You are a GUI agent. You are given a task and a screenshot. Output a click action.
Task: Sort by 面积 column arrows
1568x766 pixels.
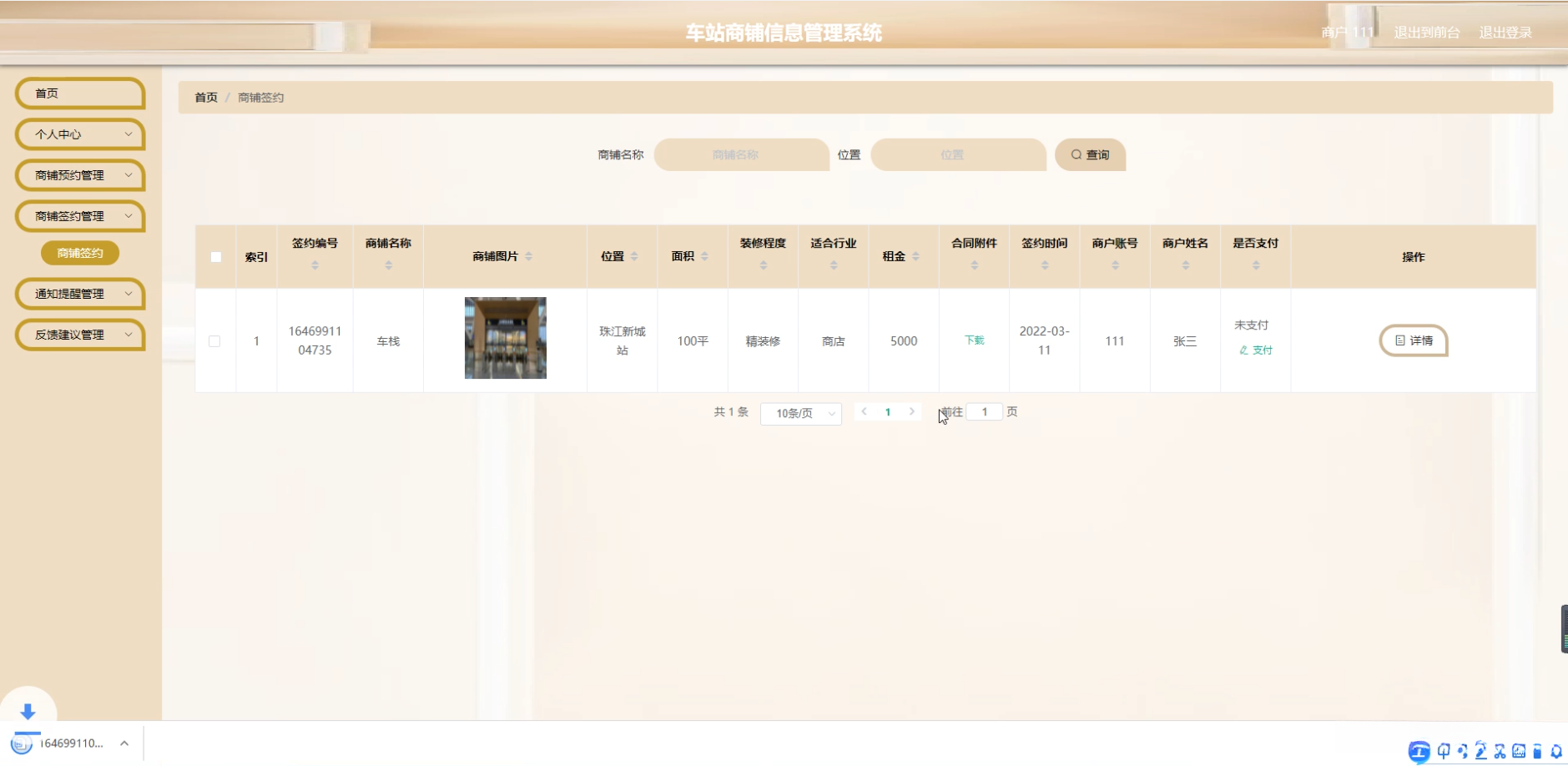pos(704,256)
